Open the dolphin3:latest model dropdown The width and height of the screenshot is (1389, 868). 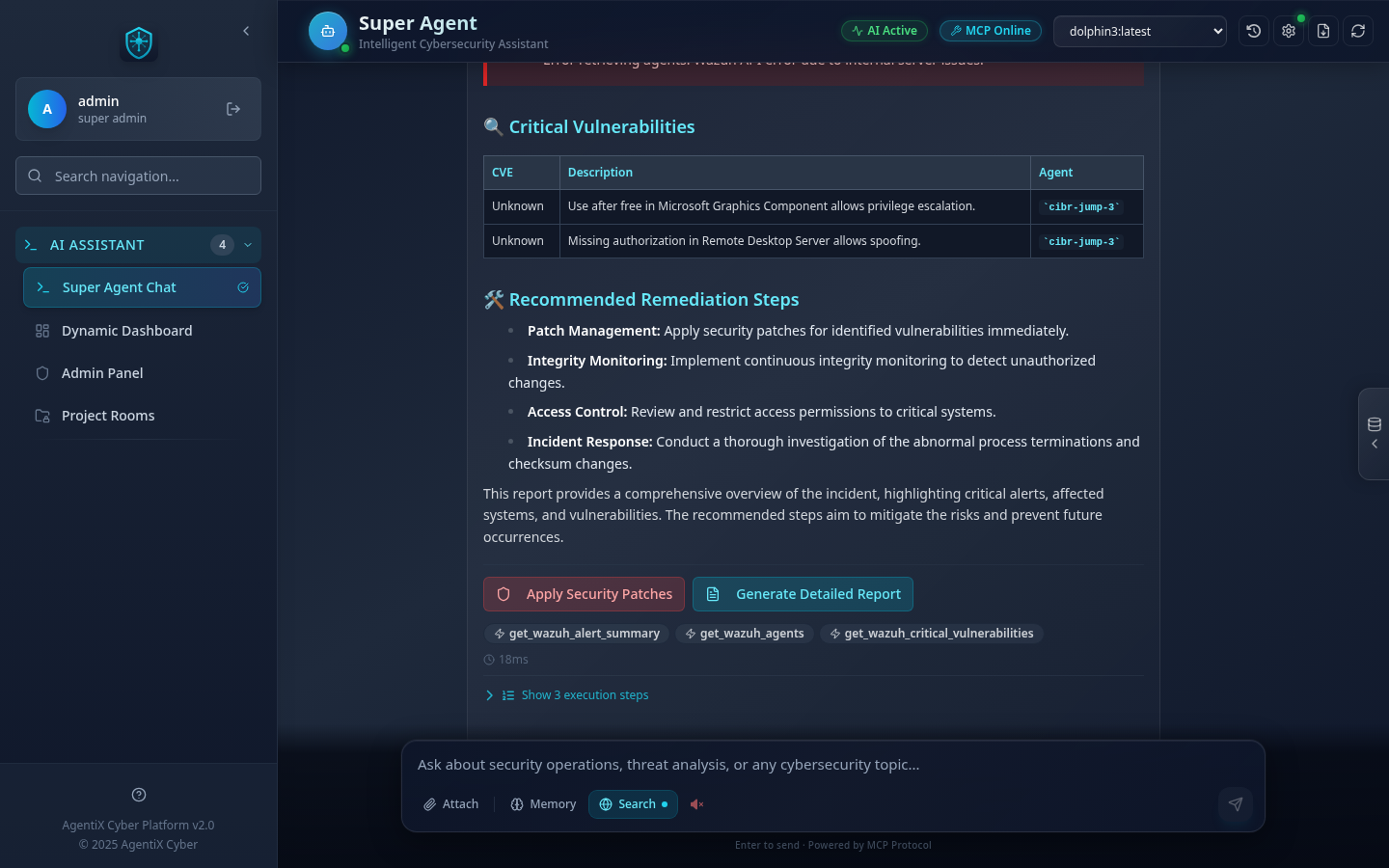[x=1140, y=31]
